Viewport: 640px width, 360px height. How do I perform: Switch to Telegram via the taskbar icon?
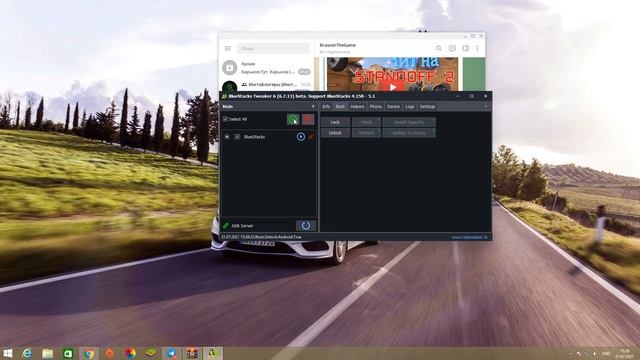point(172,353)
